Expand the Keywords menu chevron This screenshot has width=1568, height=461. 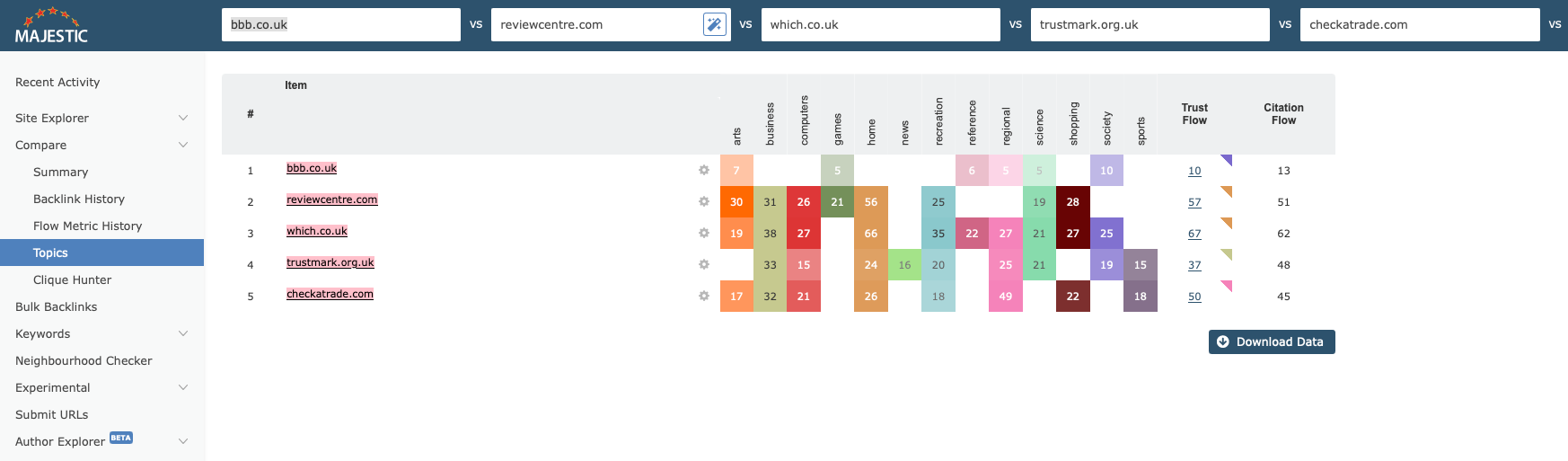(x=183, y=333)
